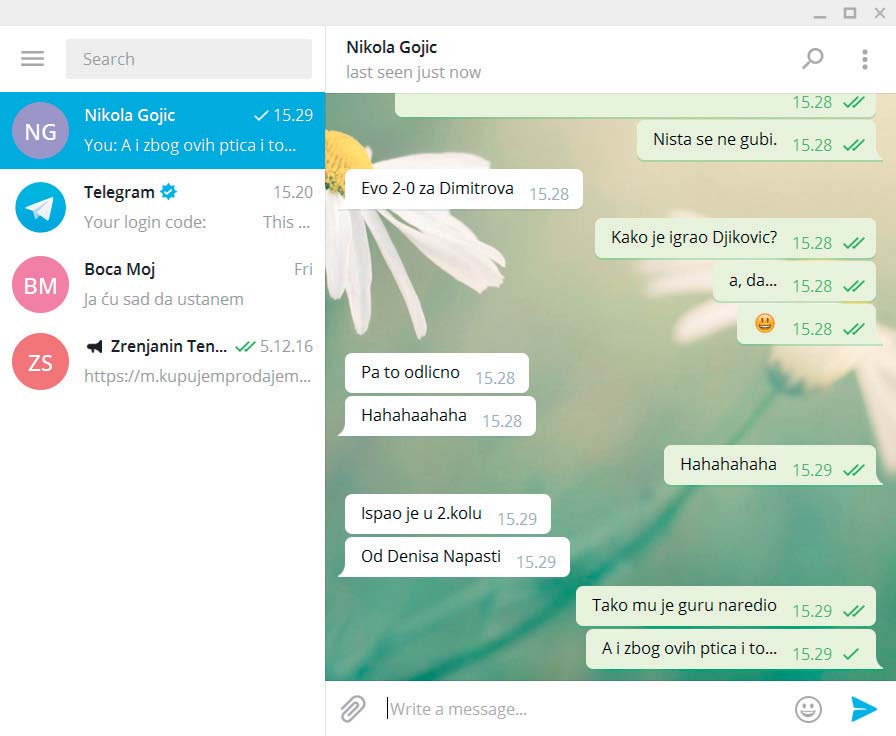Click message 'a, da...'
The height and width of the screenshot is (736, 896).
coord(794,281)
